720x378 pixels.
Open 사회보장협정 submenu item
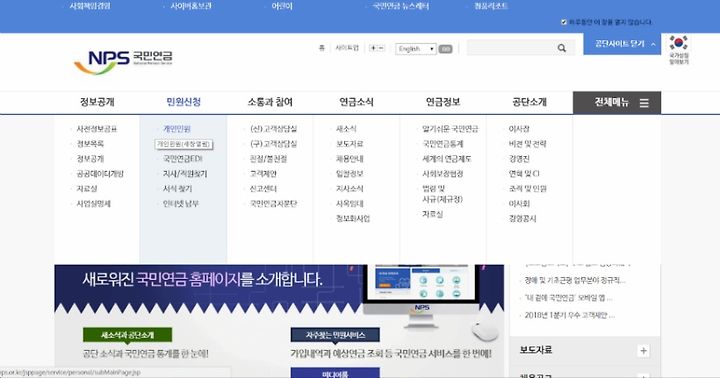[x=443, y=174]
